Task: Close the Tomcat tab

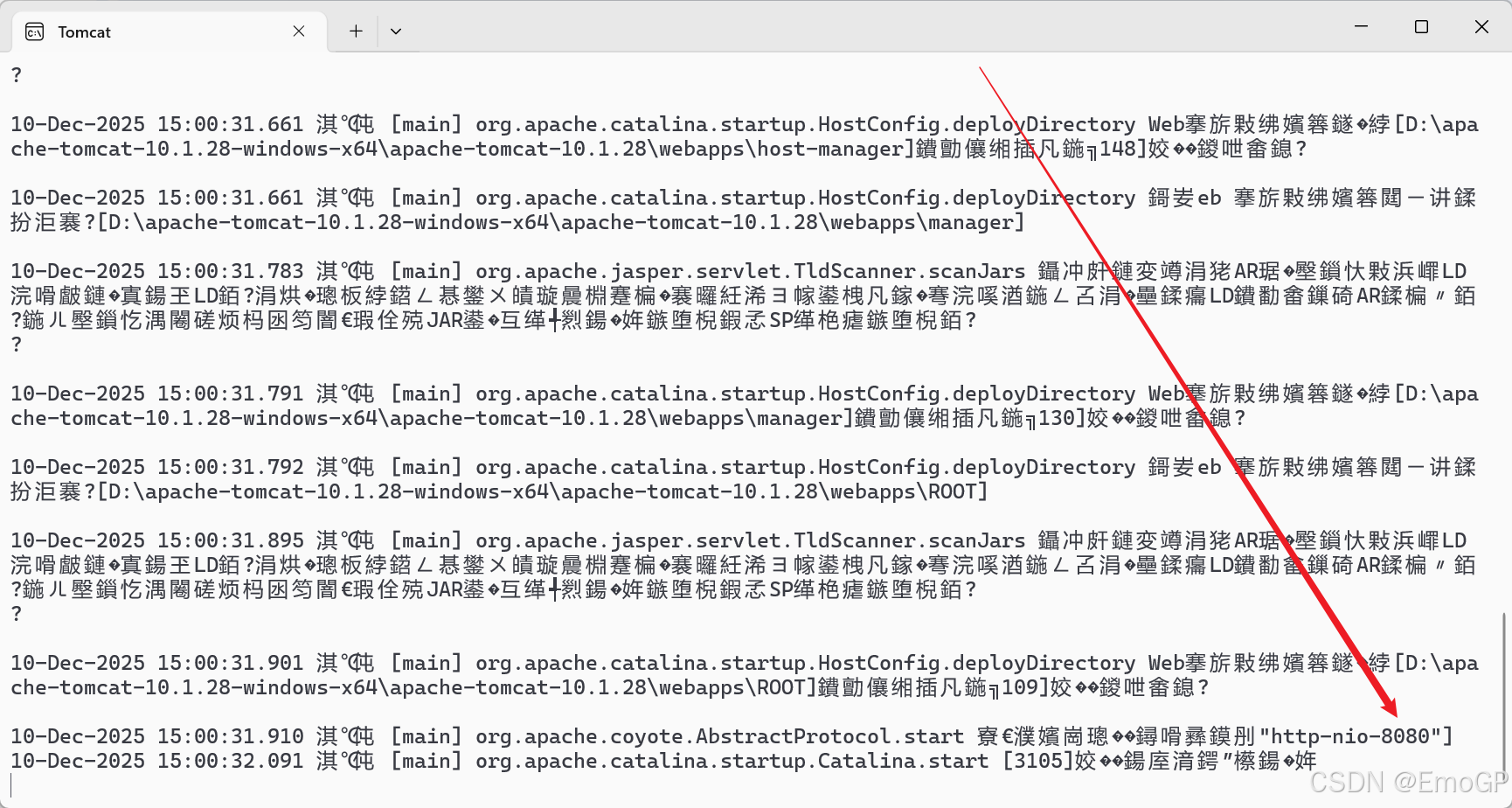Action: [x=299, y=31]
